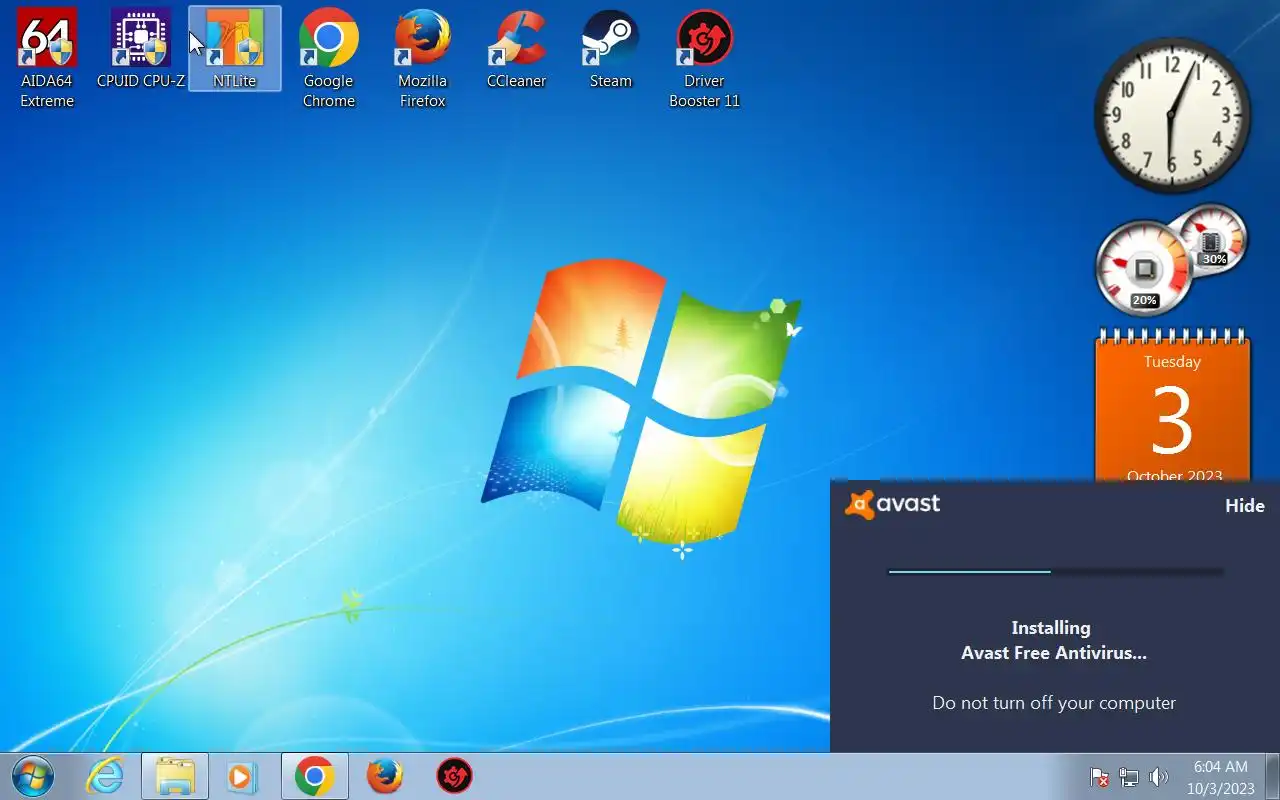
Task: Click the Firefox taskbar icon
Action: [385, 776]
